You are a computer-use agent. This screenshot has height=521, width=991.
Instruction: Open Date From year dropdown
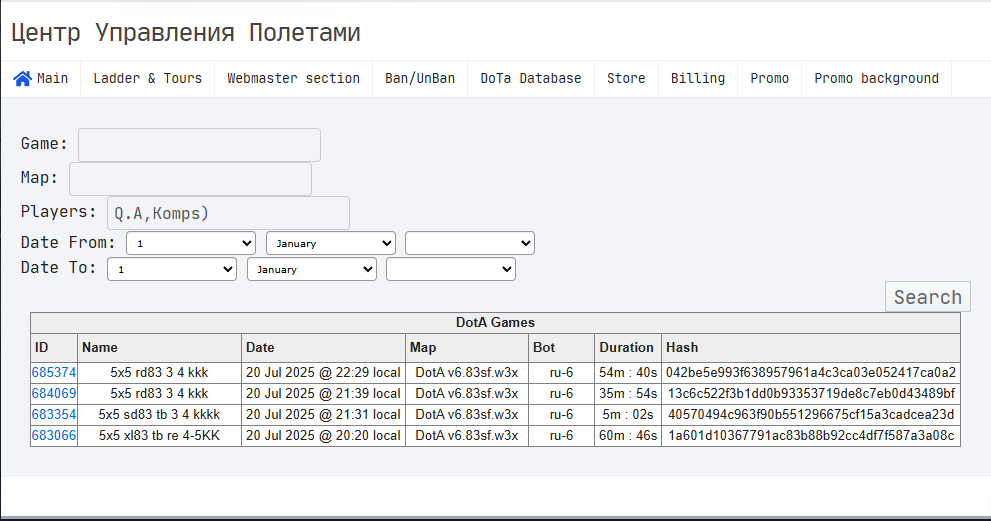[470, 243]
